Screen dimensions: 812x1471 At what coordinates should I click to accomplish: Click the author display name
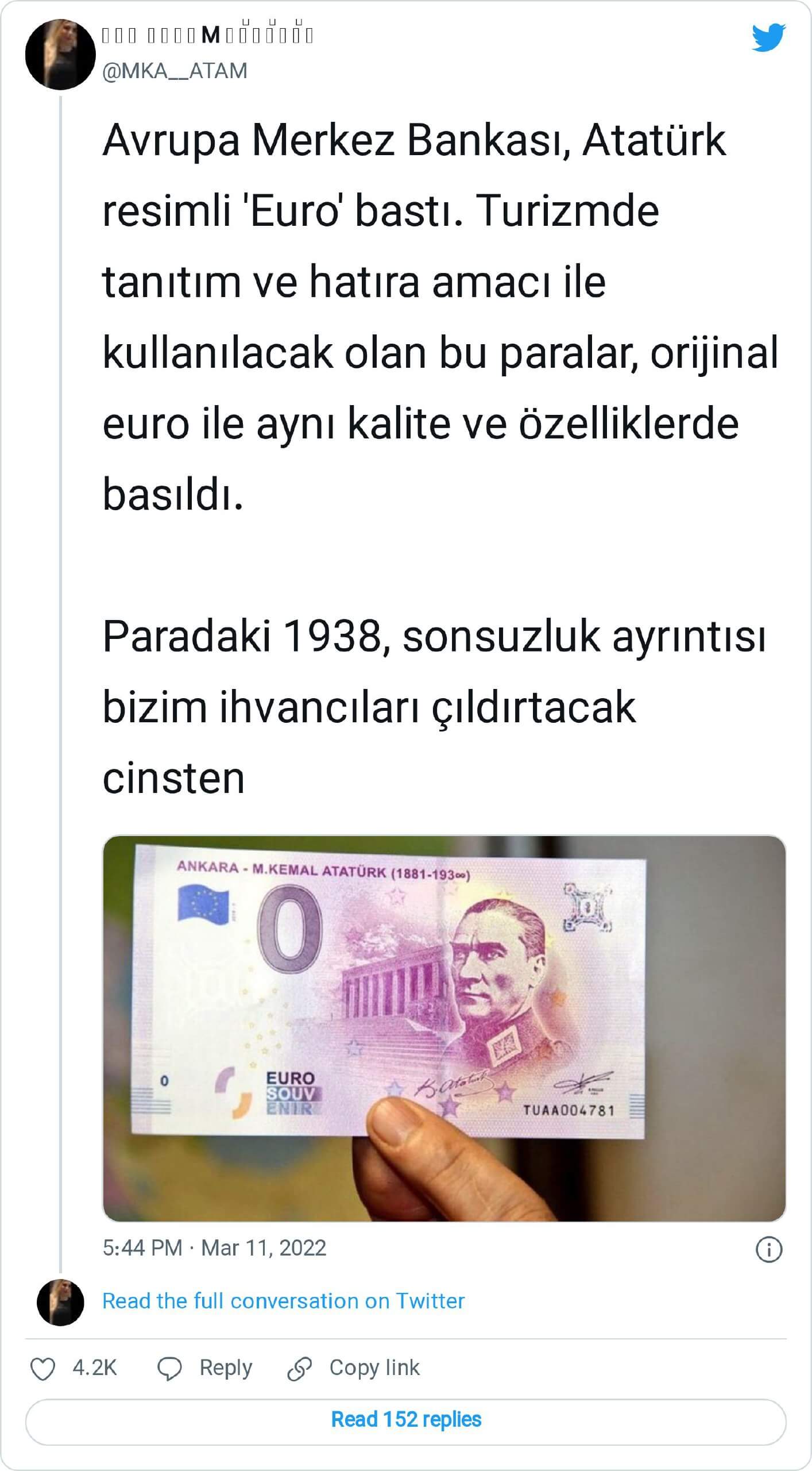(208, 35)
